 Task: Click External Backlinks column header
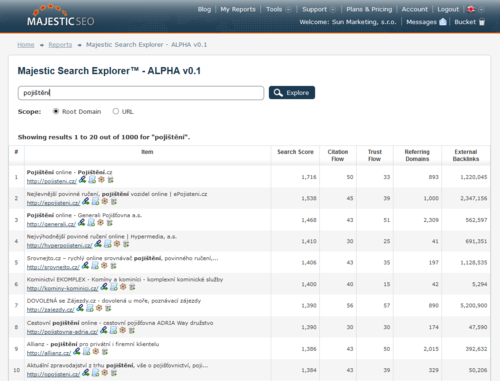[x=466, y=155]
